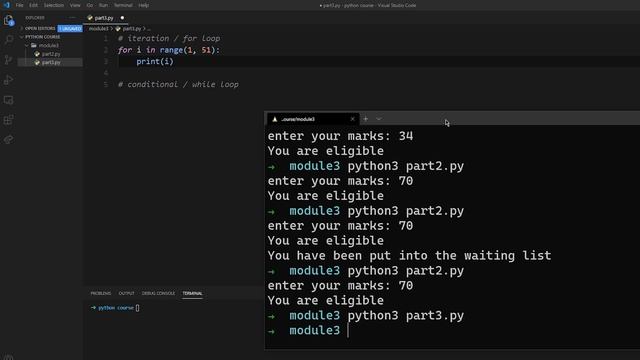Viewport: 640px width, 360px height.
Task: Open the View menu
Action: [x=75, y=5]
